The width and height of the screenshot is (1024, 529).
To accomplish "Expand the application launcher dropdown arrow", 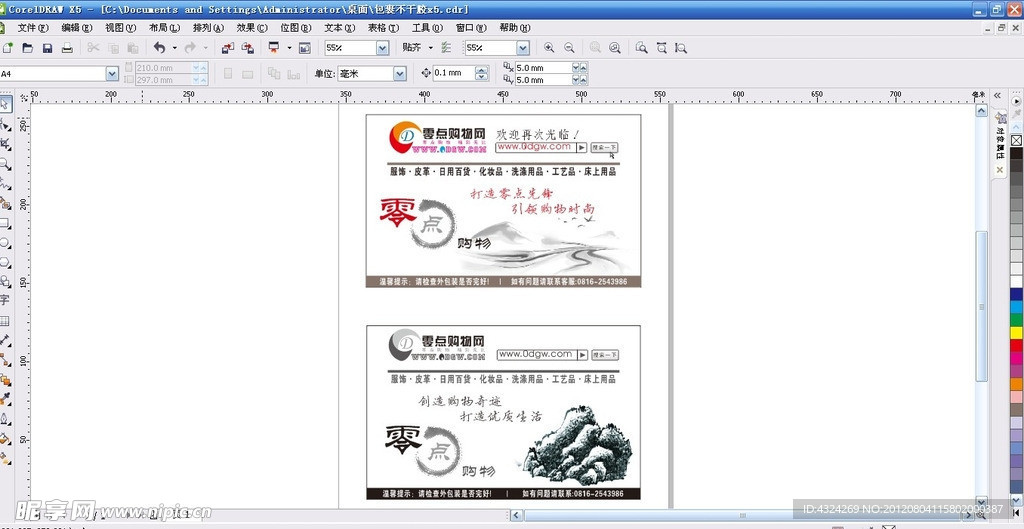I will [288, 48].
